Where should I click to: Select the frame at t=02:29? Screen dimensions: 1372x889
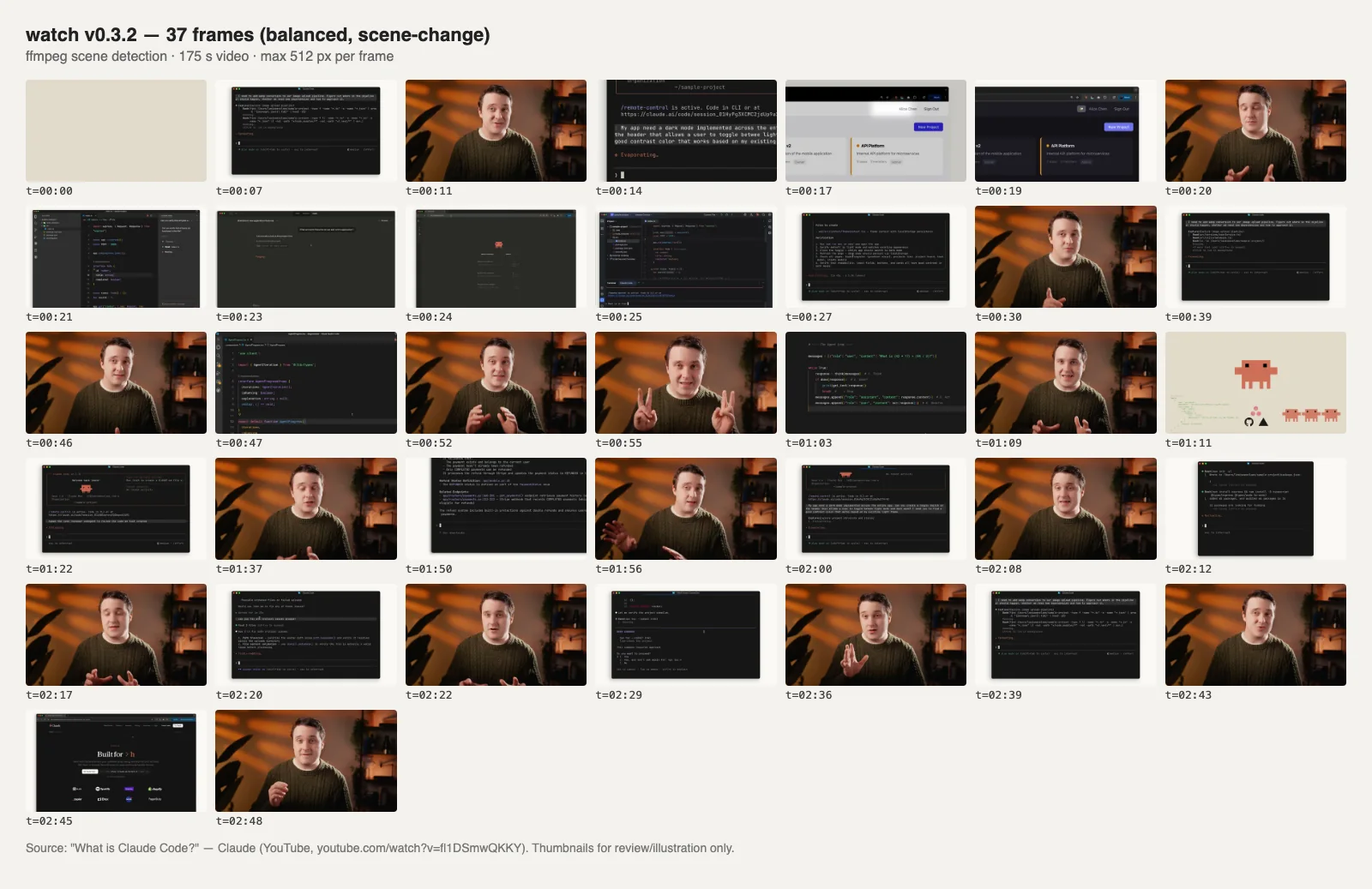pos(686,634)
